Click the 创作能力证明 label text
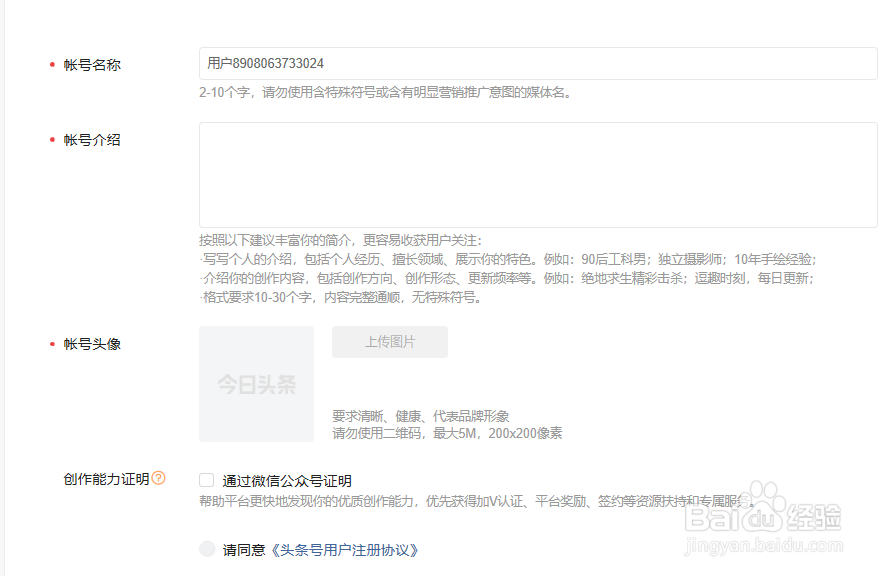 [x=106, y=479]
